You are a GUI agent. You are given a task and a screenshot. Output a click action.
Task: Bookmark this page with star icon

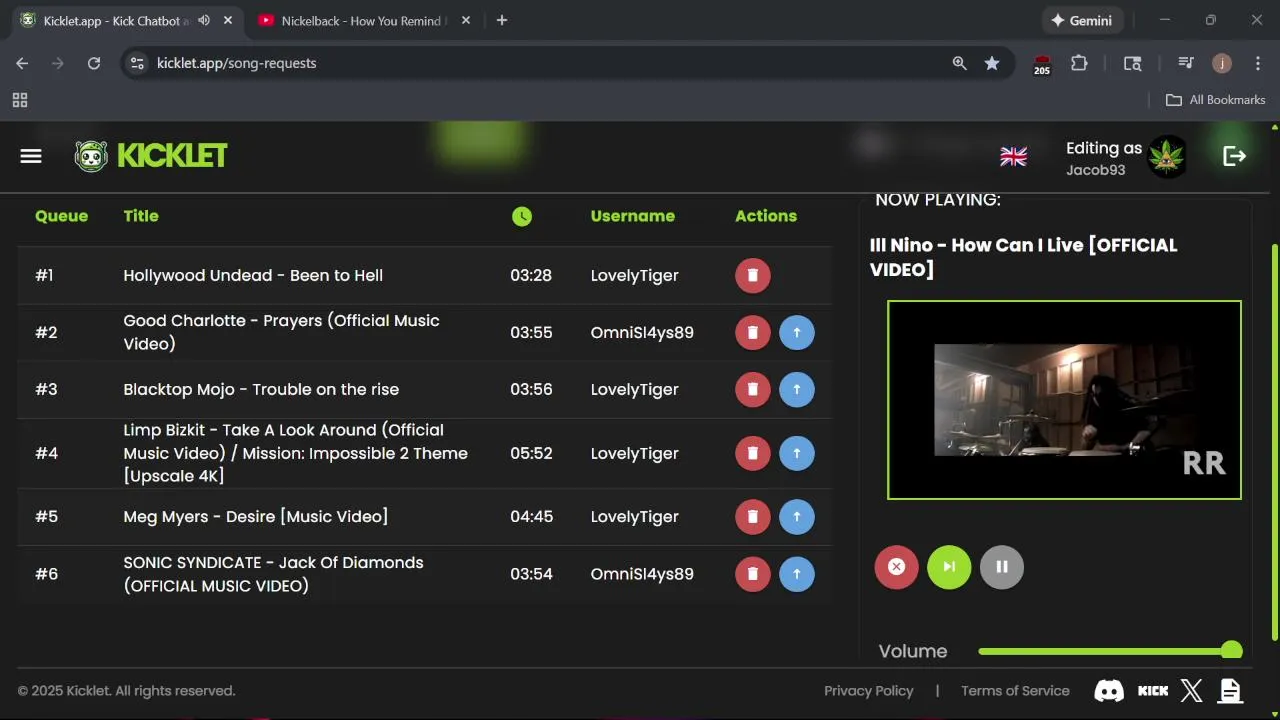pos(992,63)
